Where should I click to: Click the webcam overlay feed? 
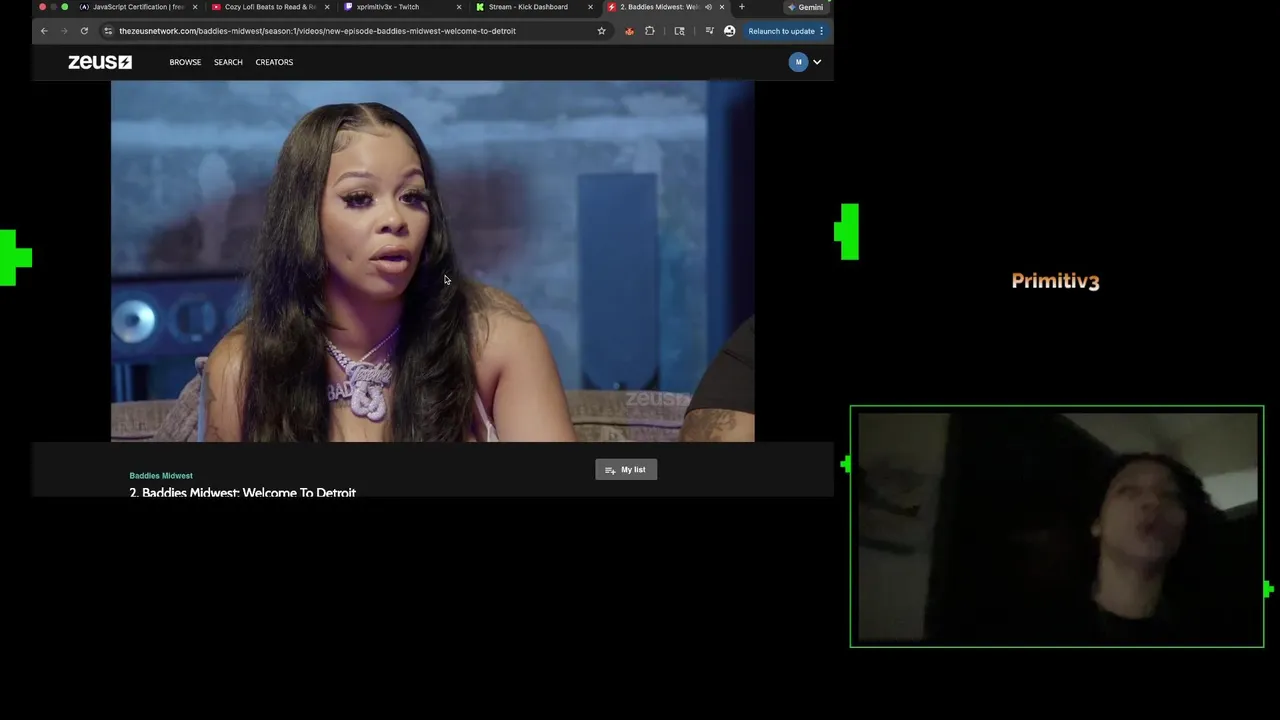click(x=1057, y=526)
